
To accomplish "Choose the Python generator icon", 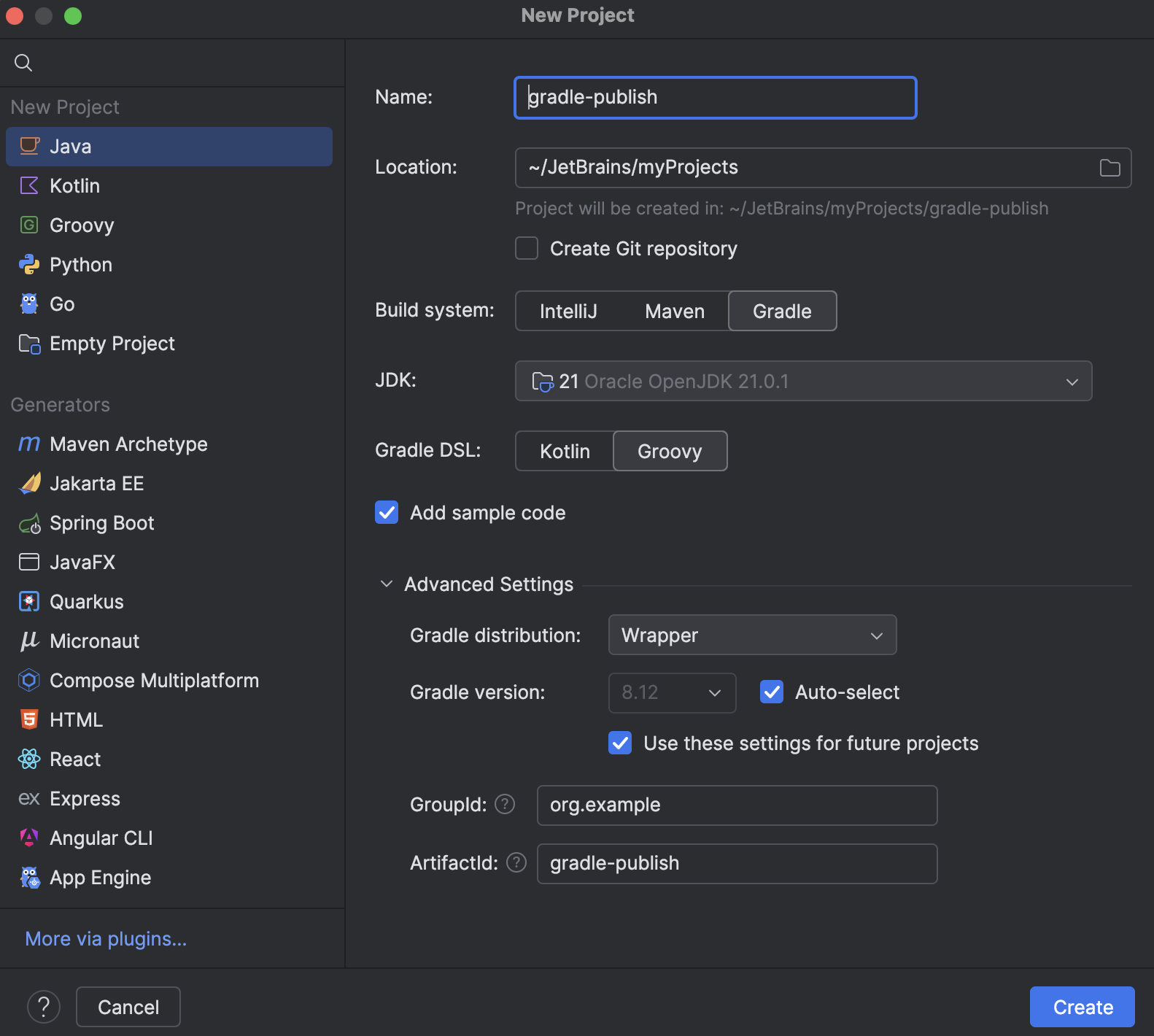I will point(29,265).
